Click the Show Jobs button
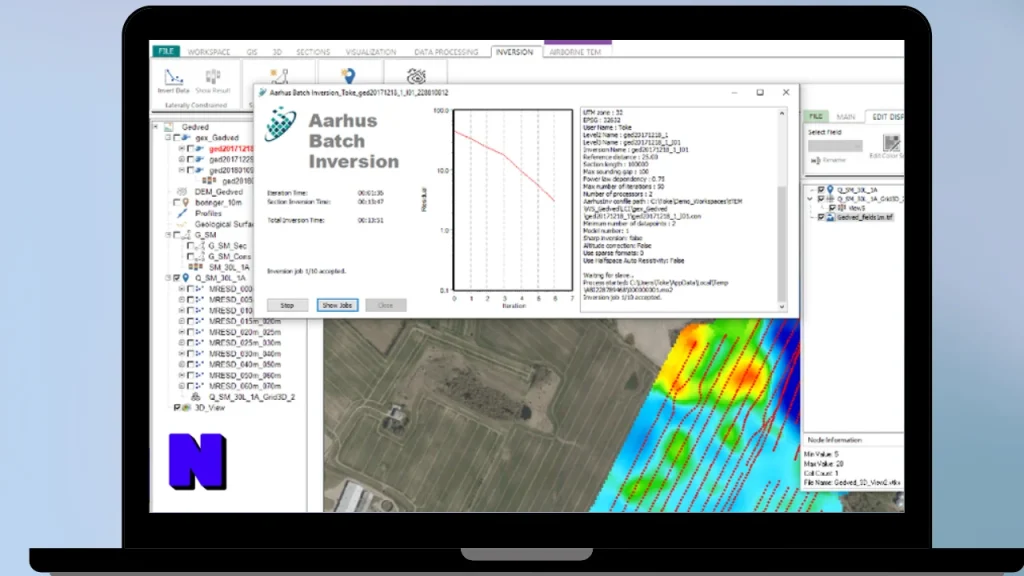Screen dimensions: 1024x576 point(337,305)
